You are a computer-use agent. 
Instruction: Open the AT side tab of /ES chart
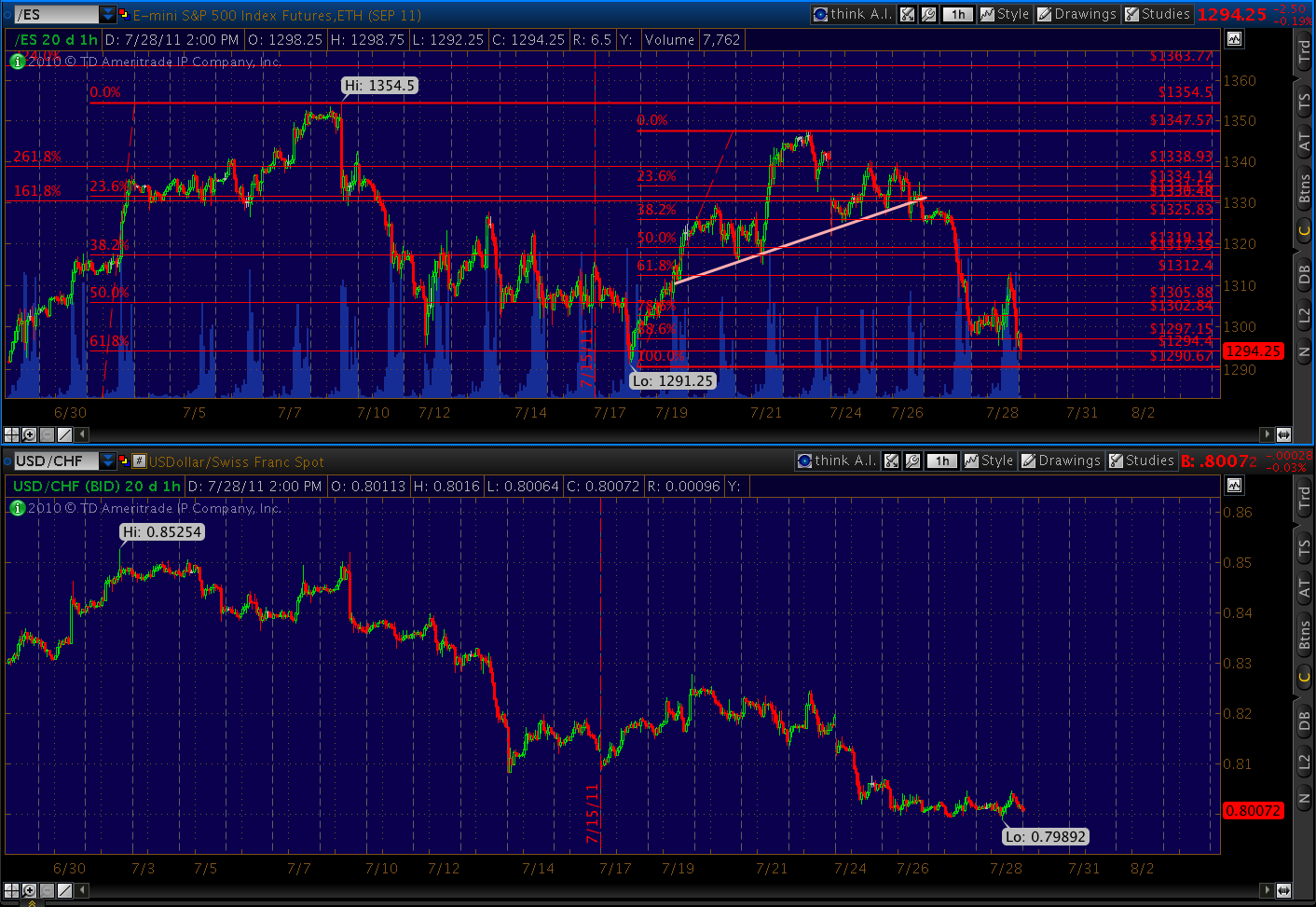[1305, 143]
